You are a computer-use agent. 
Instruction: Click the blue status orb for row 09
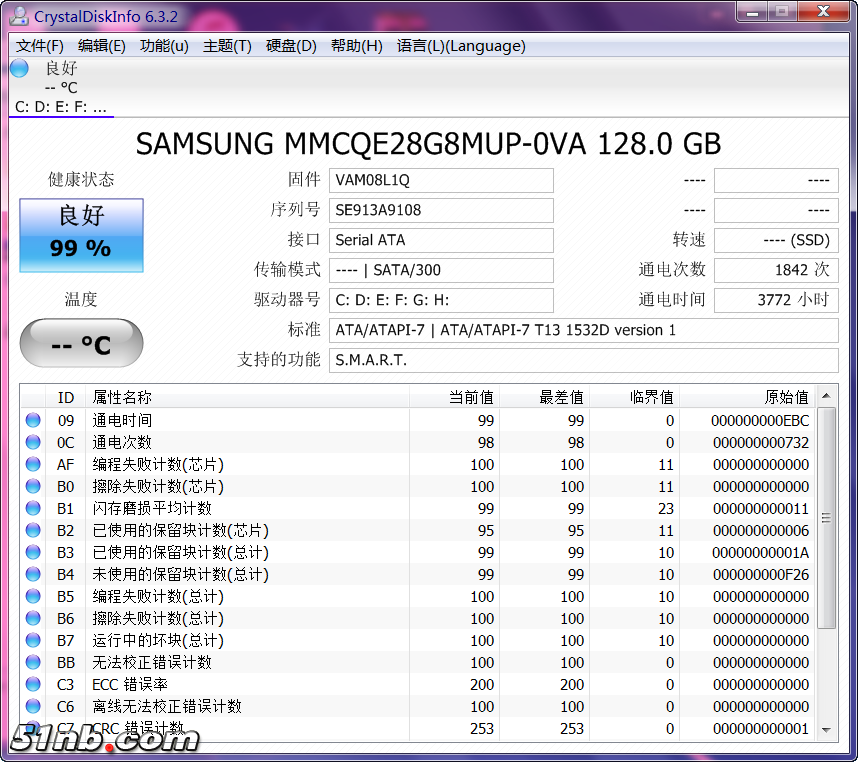click(33, 421)
